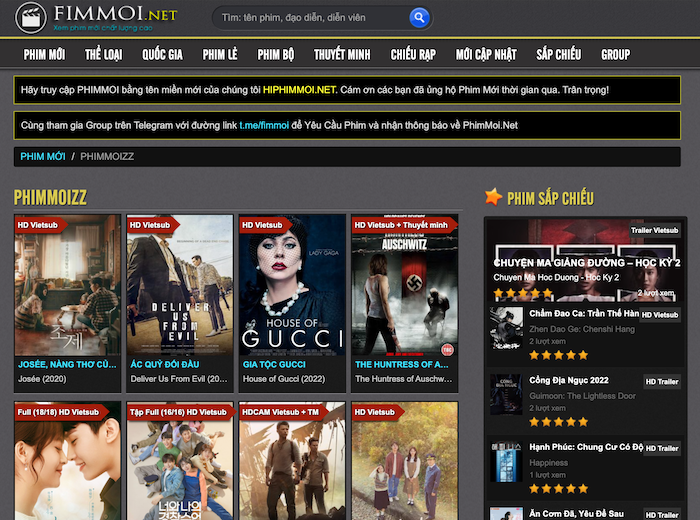The height and width of the screenshot is (520, 700).
Task: Click the Phim Mới breadcrumb link
Action: pyautogui.click(x=43, y=157)
